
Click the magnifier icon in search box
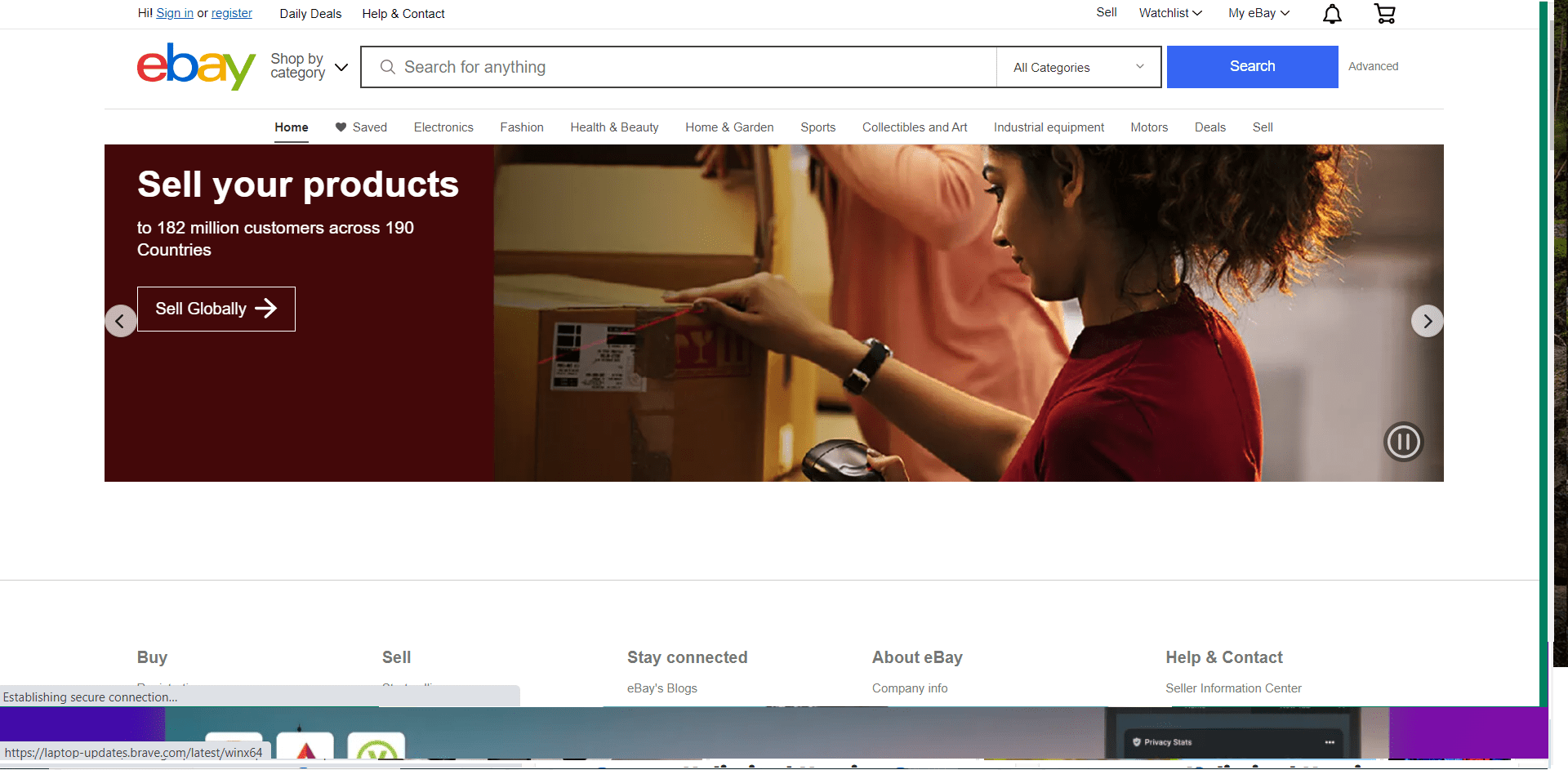click(388, 67)
